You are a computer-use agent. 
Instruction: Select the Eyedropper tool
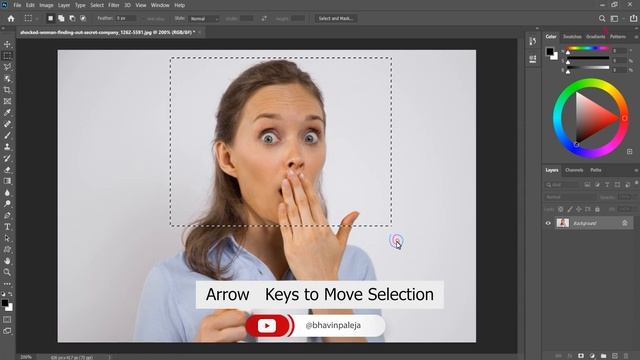[x=7, y=113]
